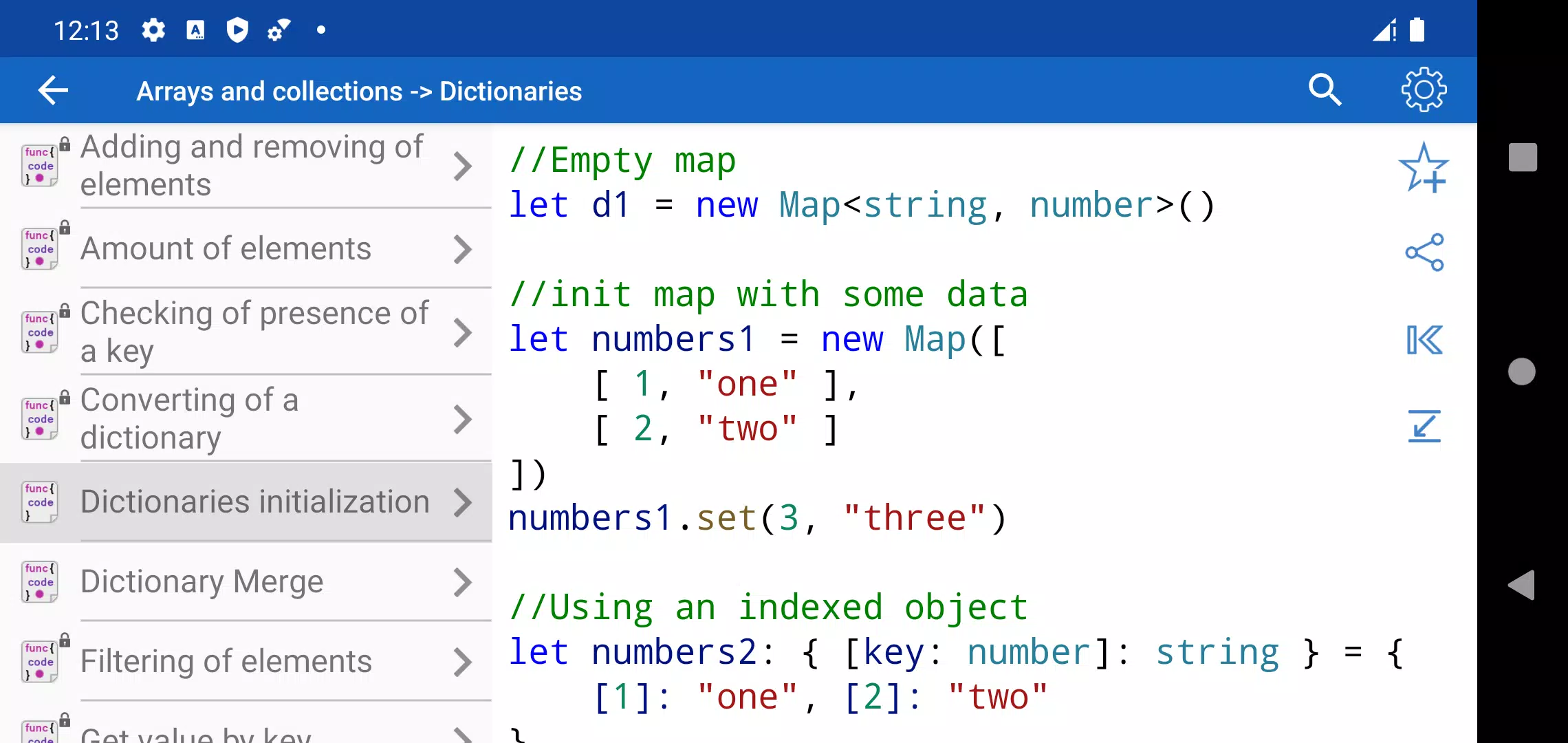Screen dimensions: 1568x743
Task: Tap the code icon beside Adding and removing
Action: (40, 166)
